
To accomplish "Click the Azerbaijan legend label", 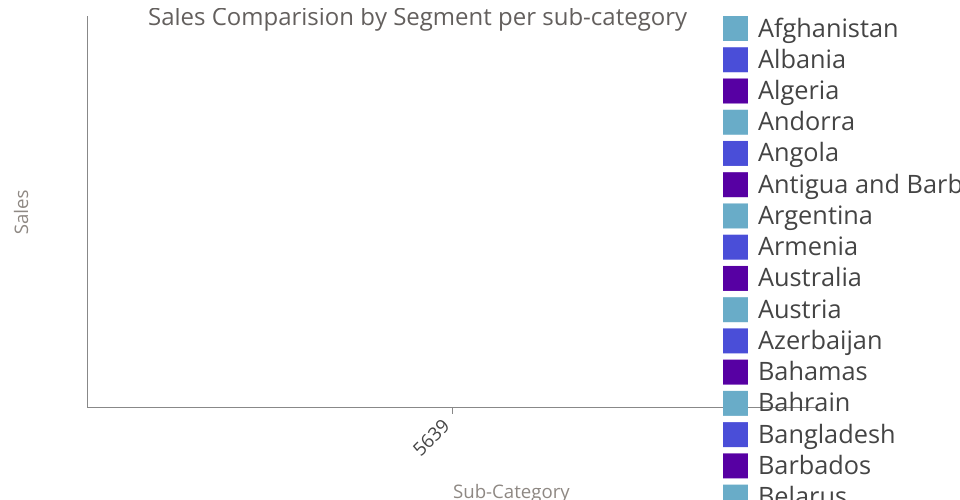I will point(819,341).
